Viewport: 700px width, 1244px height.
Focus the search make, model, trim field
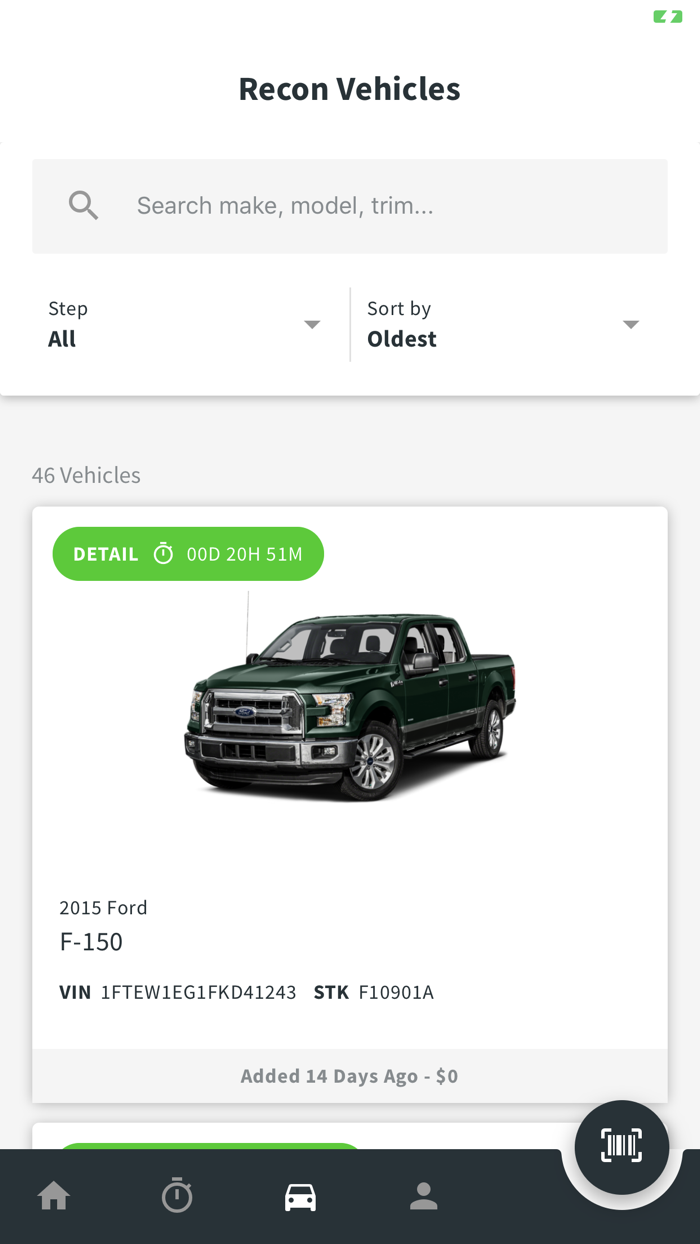(380, 206)
